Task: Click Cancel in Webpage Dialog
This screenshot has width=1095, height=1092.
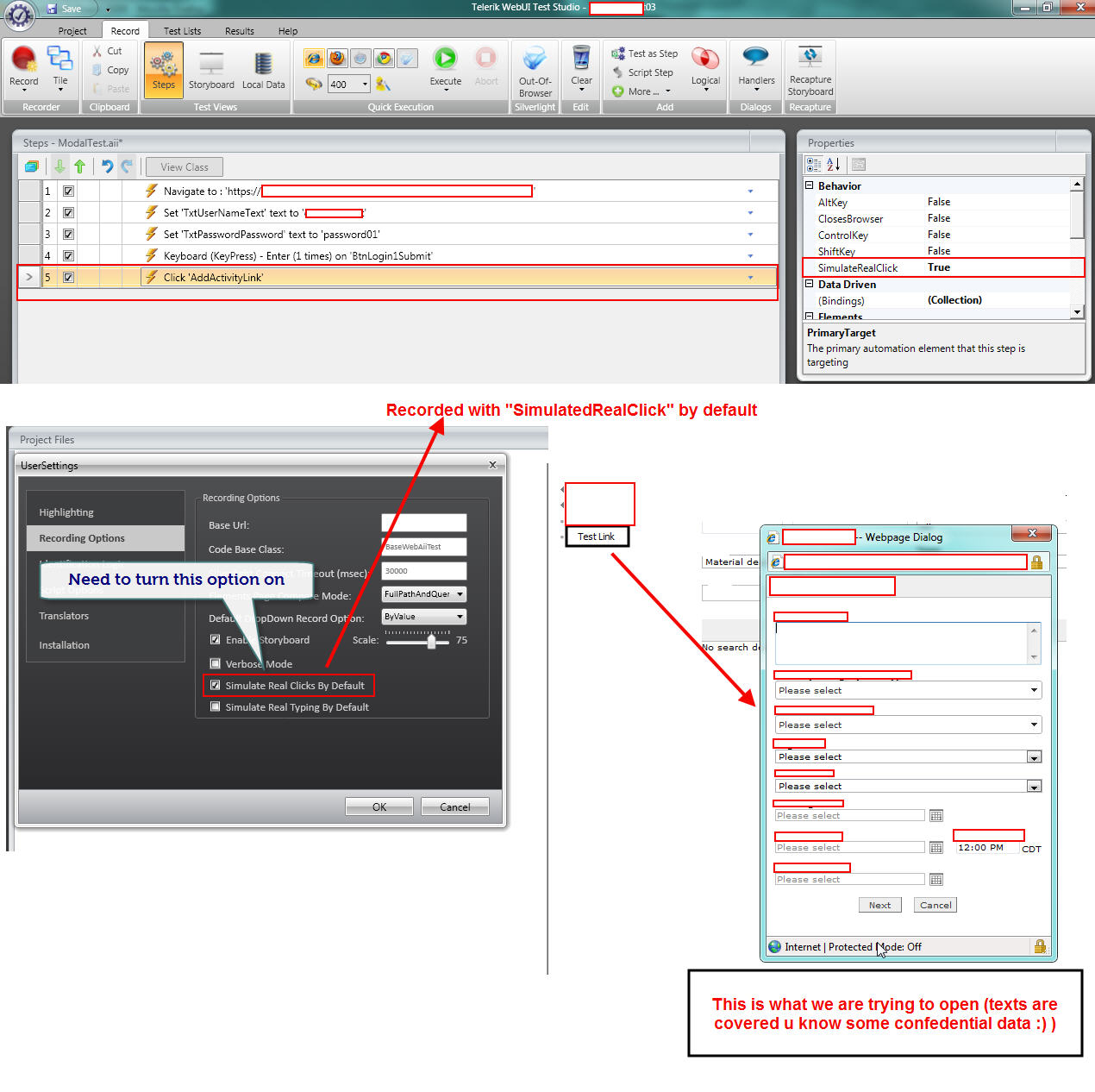Action: [935, 905]
